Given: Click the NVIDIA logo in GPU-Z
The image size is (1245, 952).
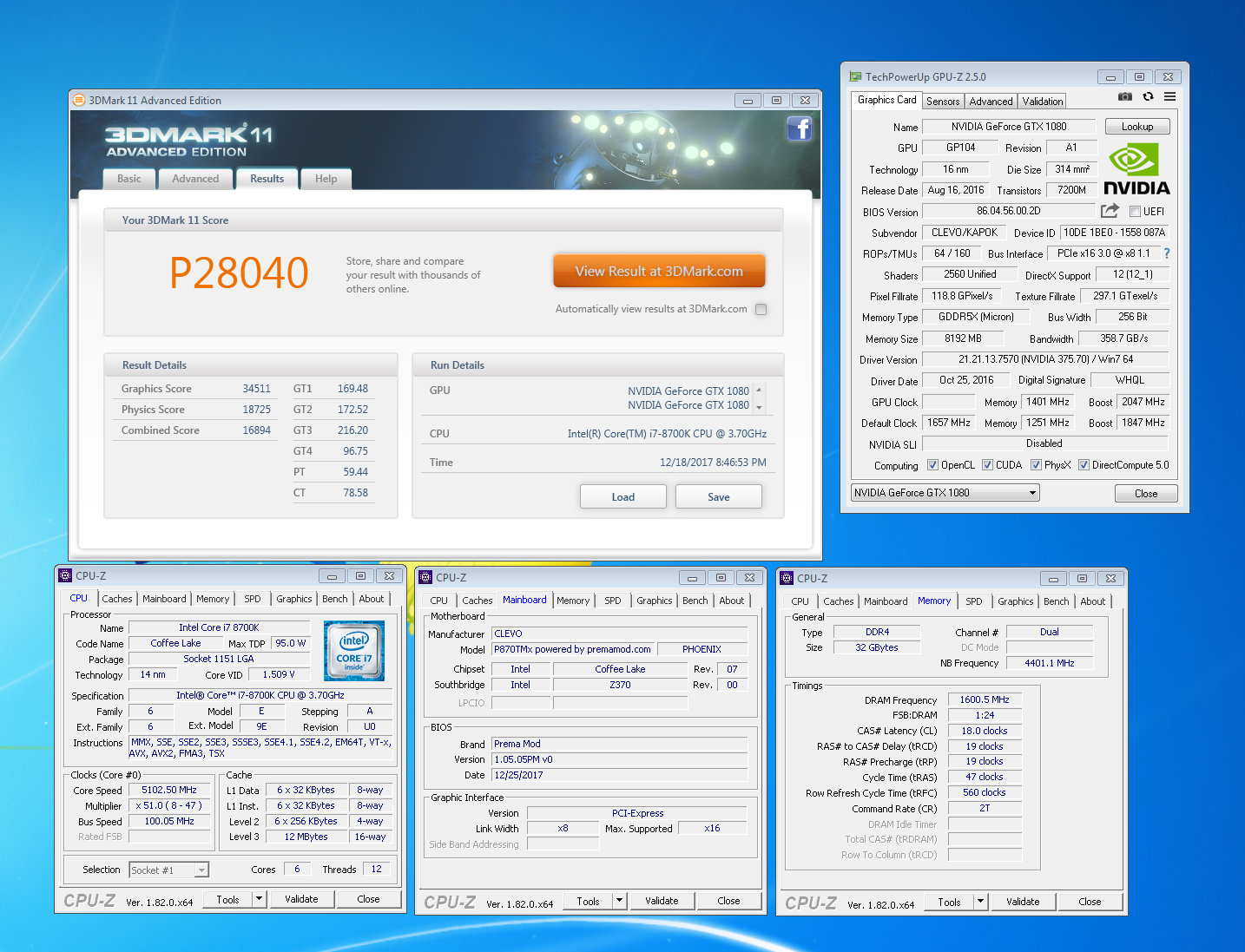Looking at the screenshot, I should (x=1136, y=170).
